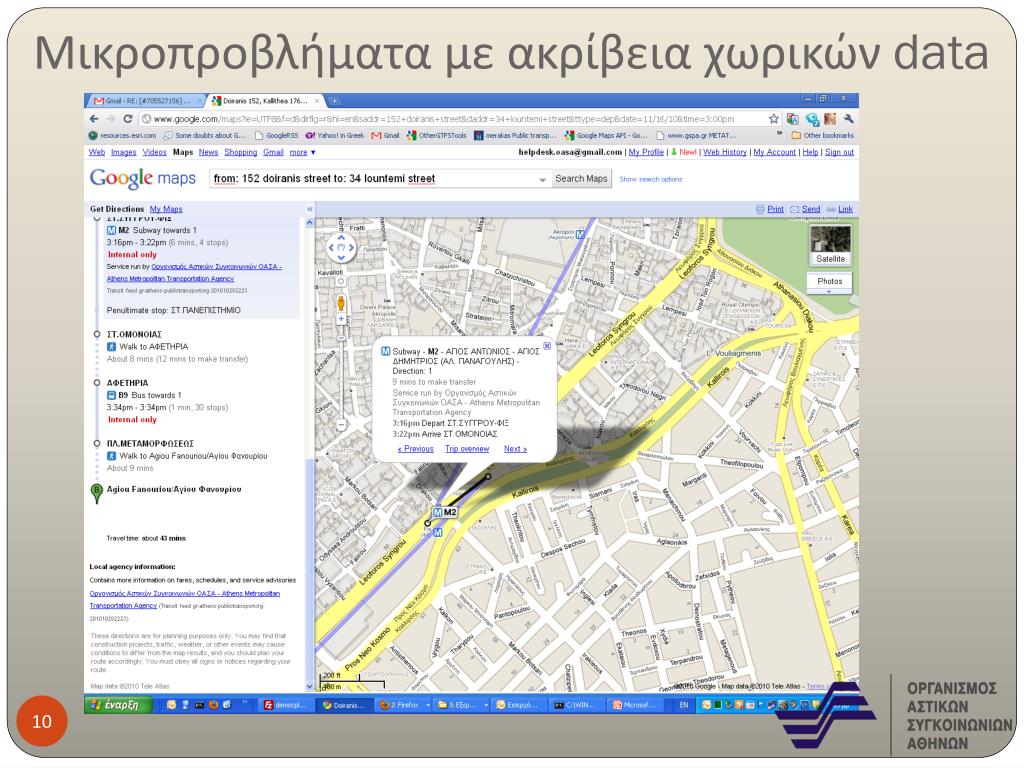Open the Windows έναρξη start button
1024x768 pixels.
point(118,705)
